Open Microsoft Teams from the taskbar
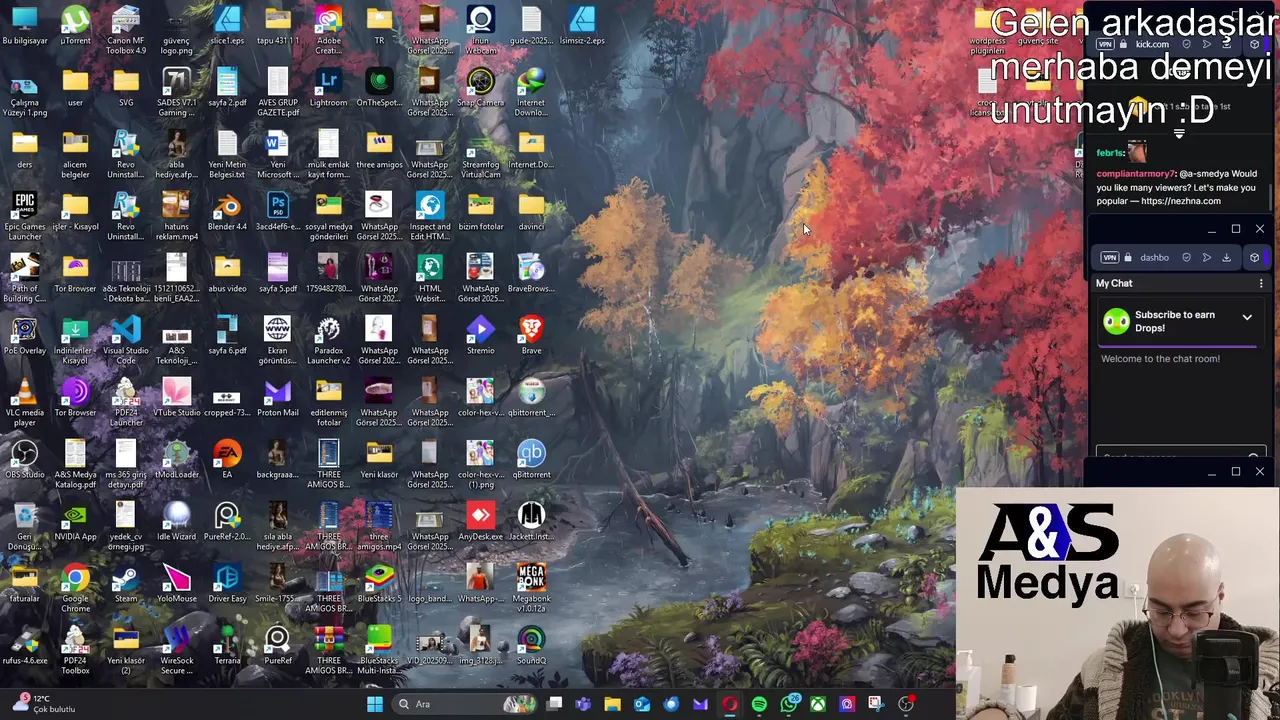 (583, 704)
